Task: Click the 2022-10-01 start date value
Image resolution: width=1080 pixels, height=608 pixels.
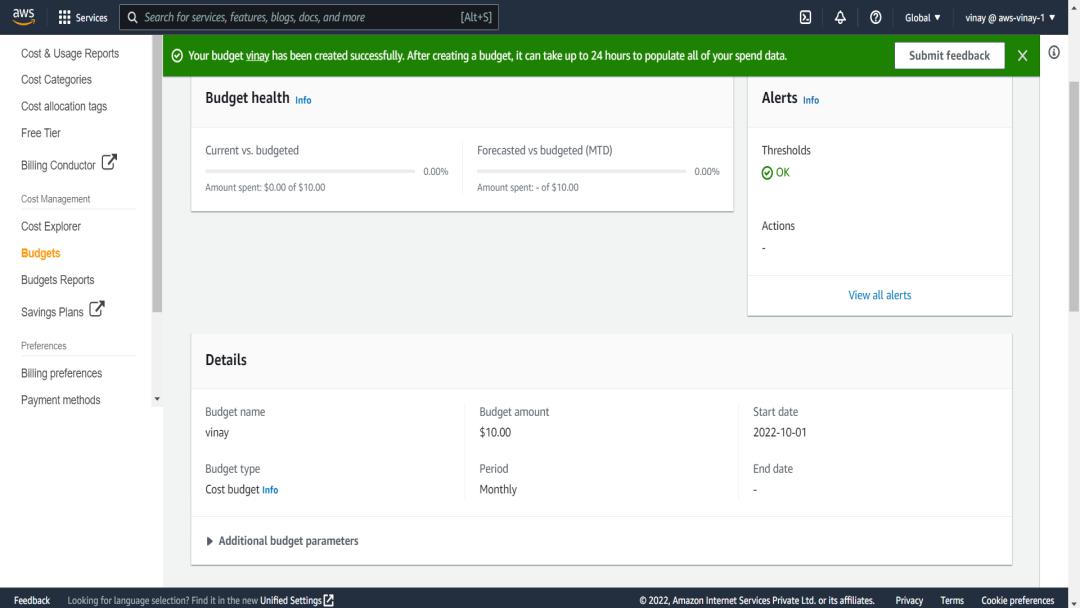Action: point(779,432)
